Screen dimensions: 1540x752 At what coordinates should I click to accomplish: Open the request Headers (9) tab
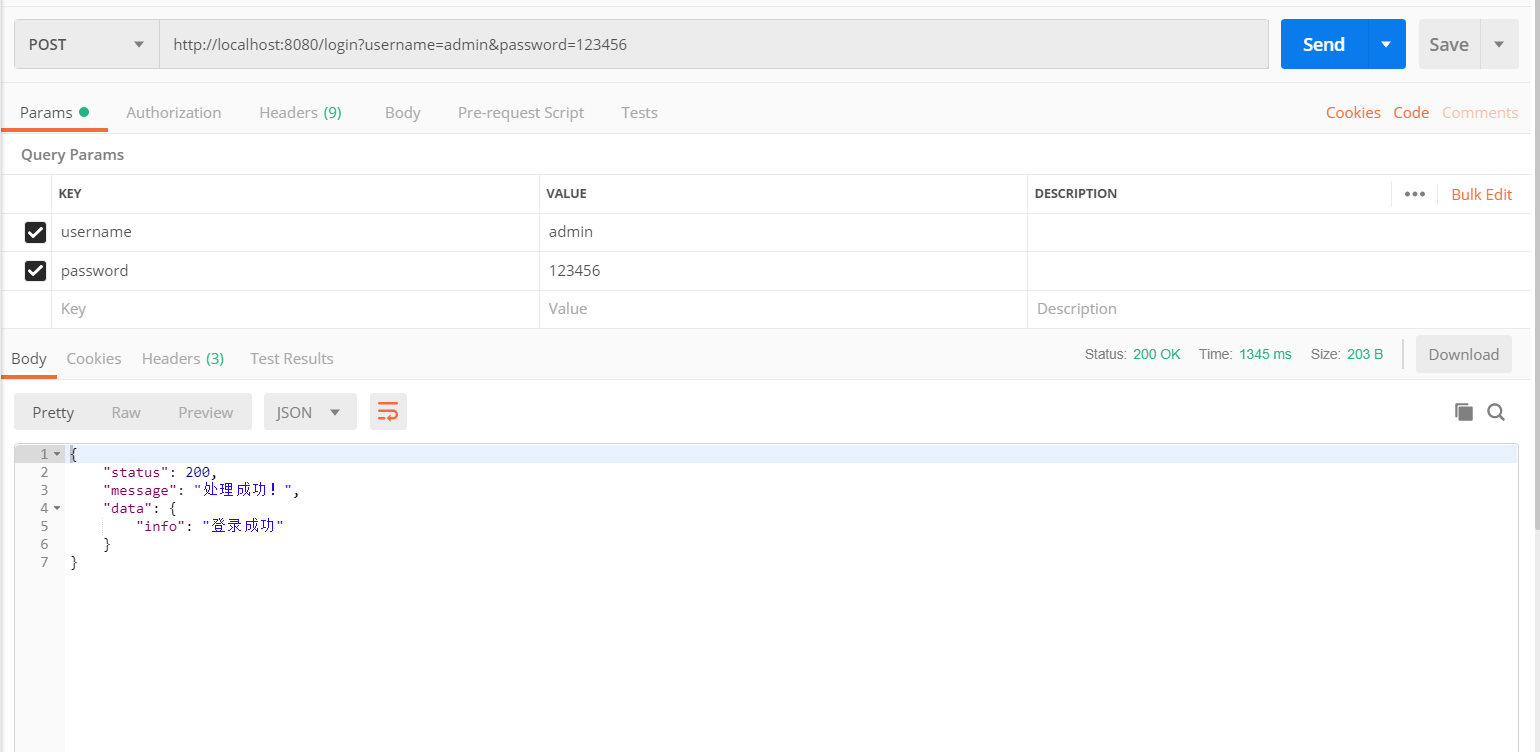[300, 112]
